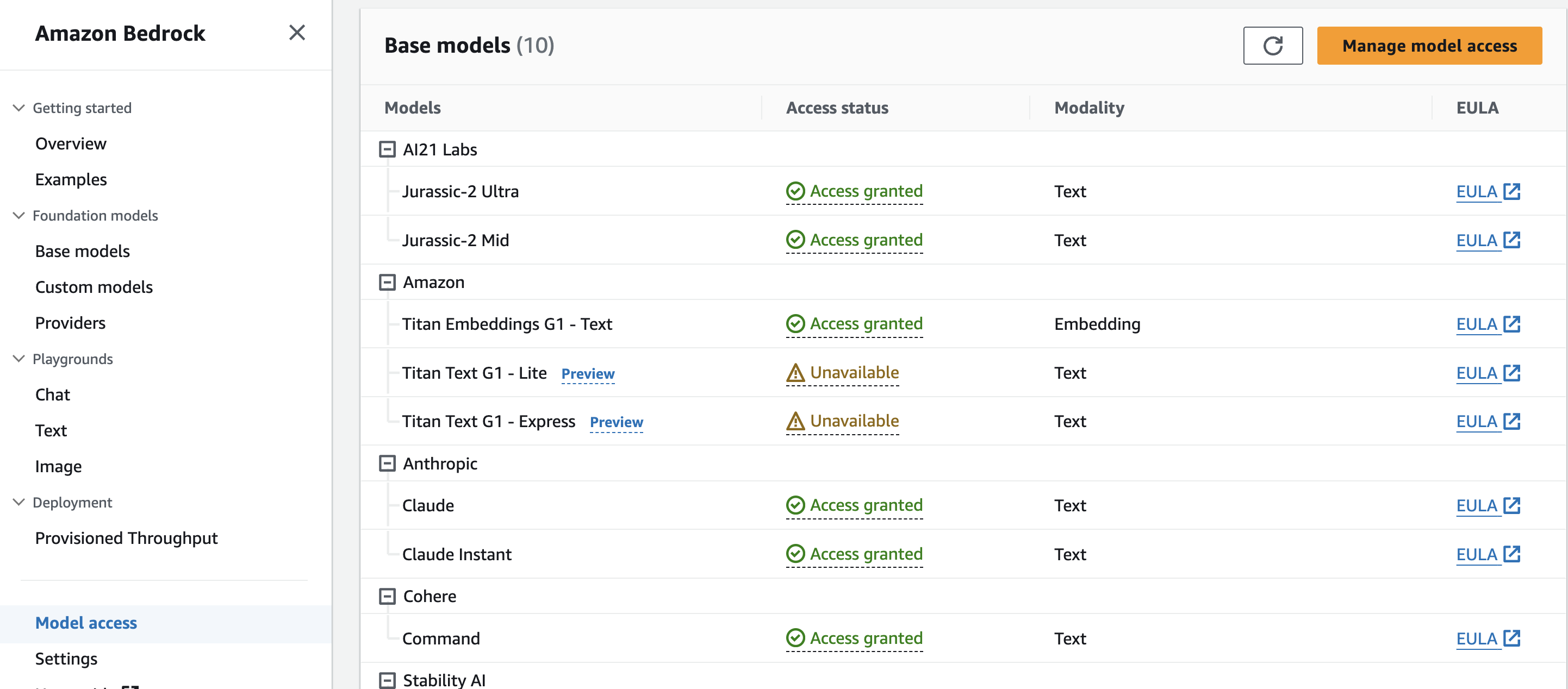Open the Chat playground
The height and width of the screenshot is (689, 1568).
52,394
